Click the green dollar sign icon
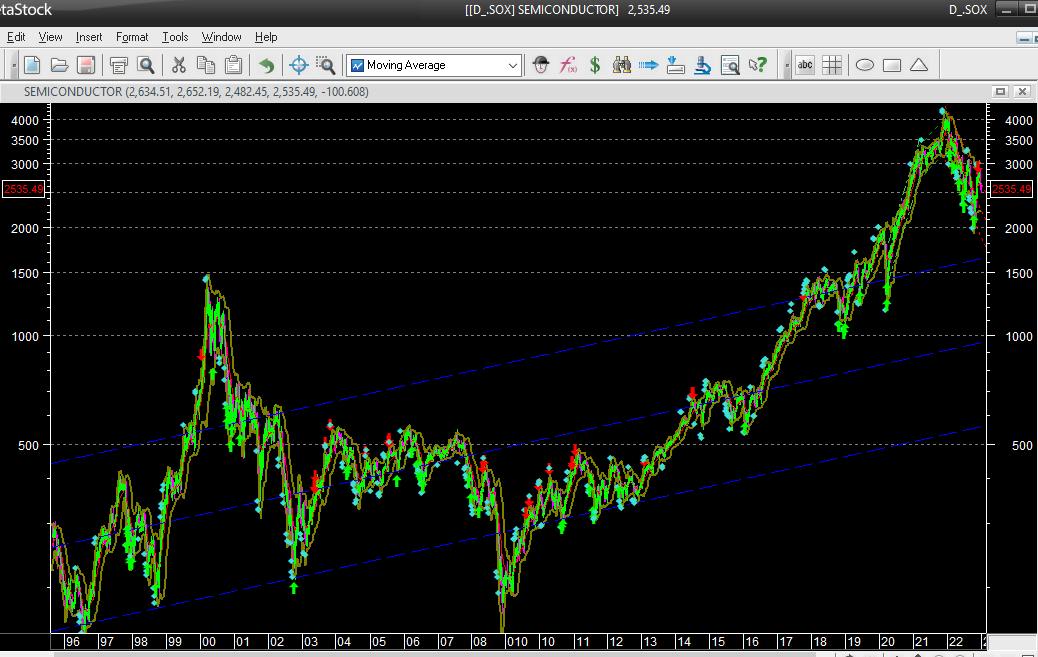The height and width of the screenshot is (657, 1038). click(x=594, y=66)
